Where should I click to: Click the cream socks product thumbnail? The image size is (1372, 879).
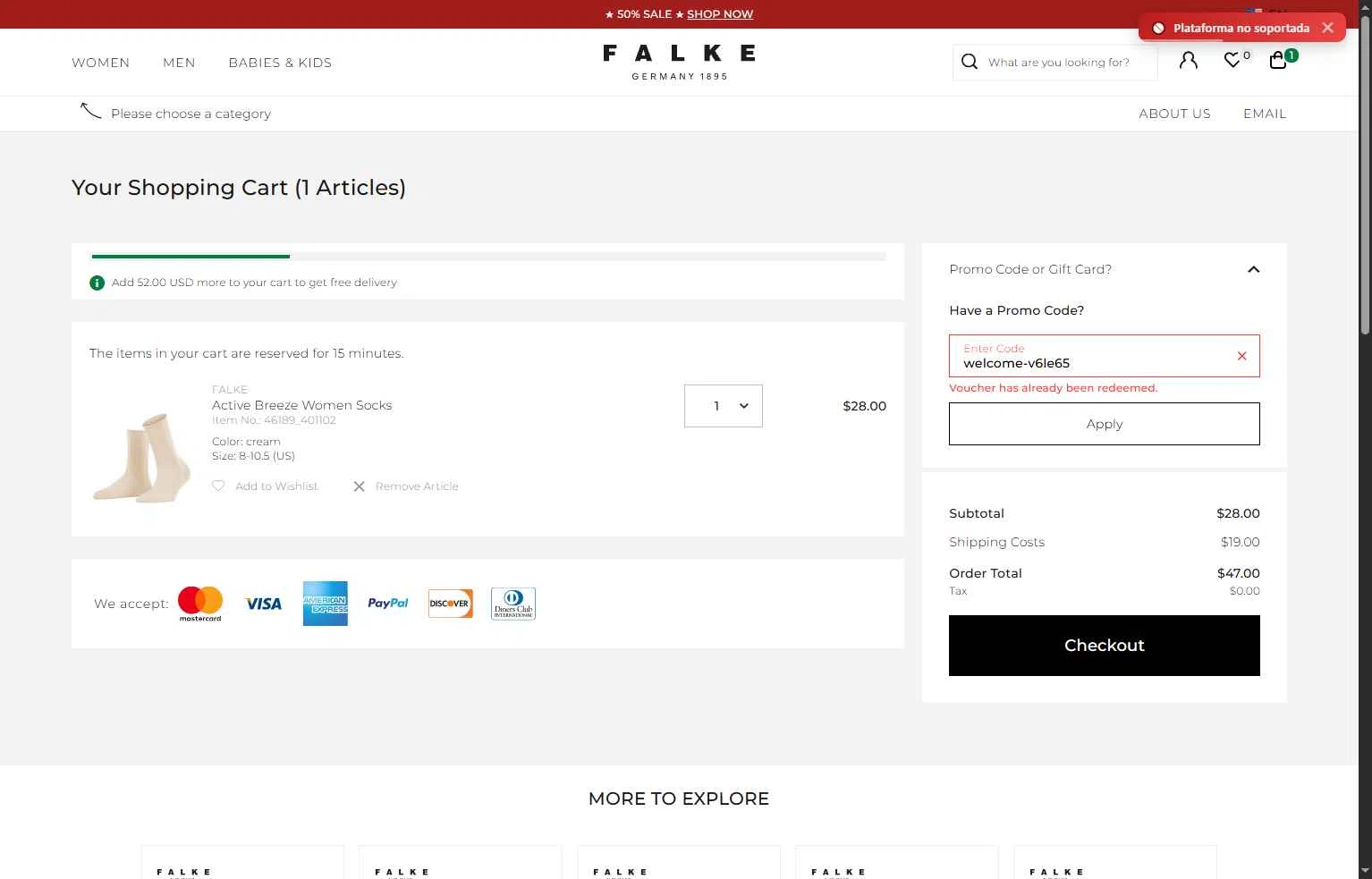[x=142, y=456]
